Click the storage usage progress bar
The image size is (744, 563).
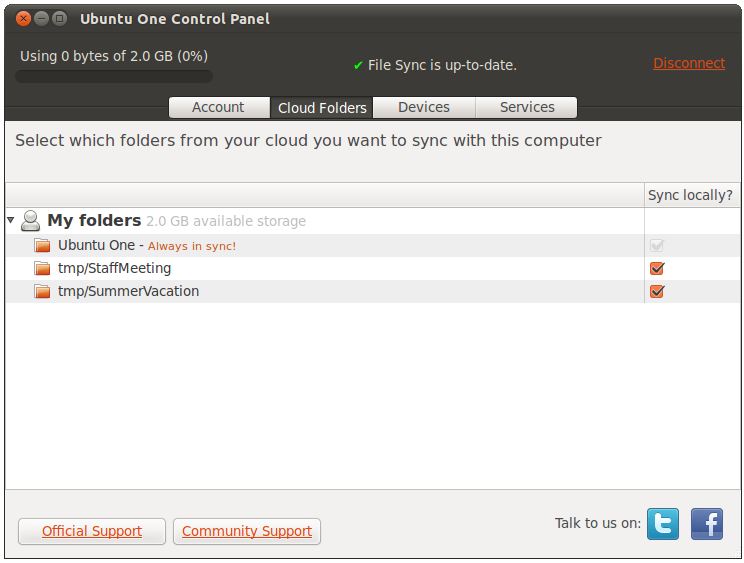(114, 76)
